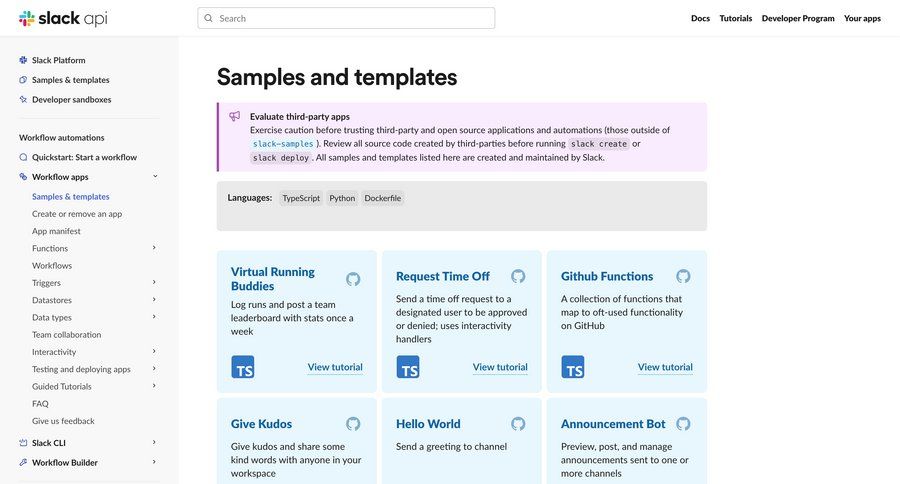Click the Samples & templates top sidebar icon

tap(23, 80)
